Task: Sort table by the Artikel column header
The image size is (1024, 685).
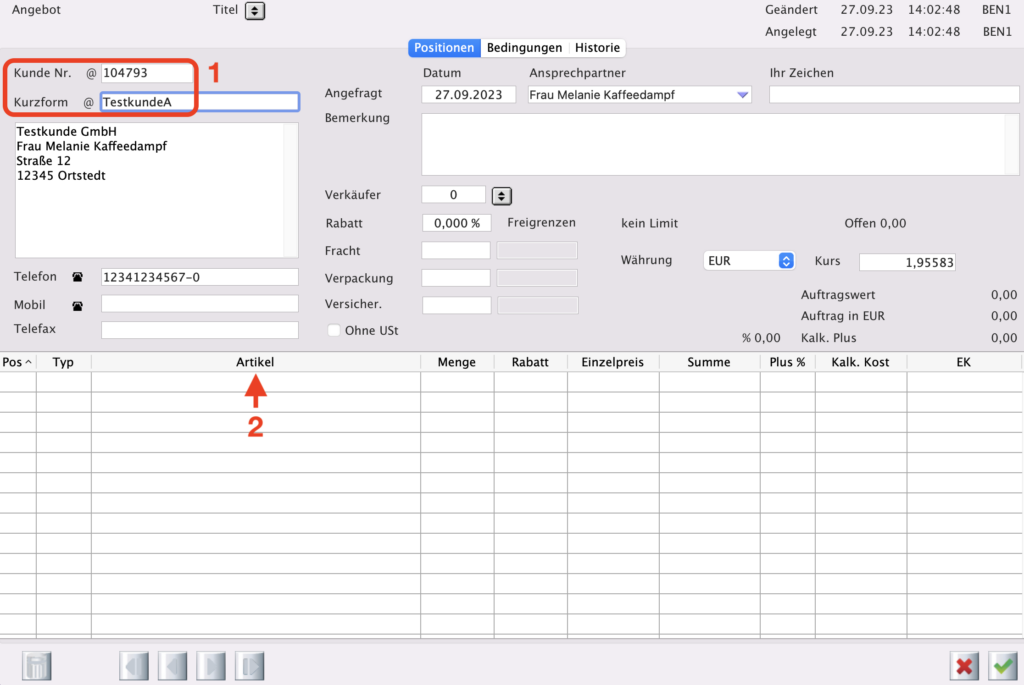Action: pos(255,362)
